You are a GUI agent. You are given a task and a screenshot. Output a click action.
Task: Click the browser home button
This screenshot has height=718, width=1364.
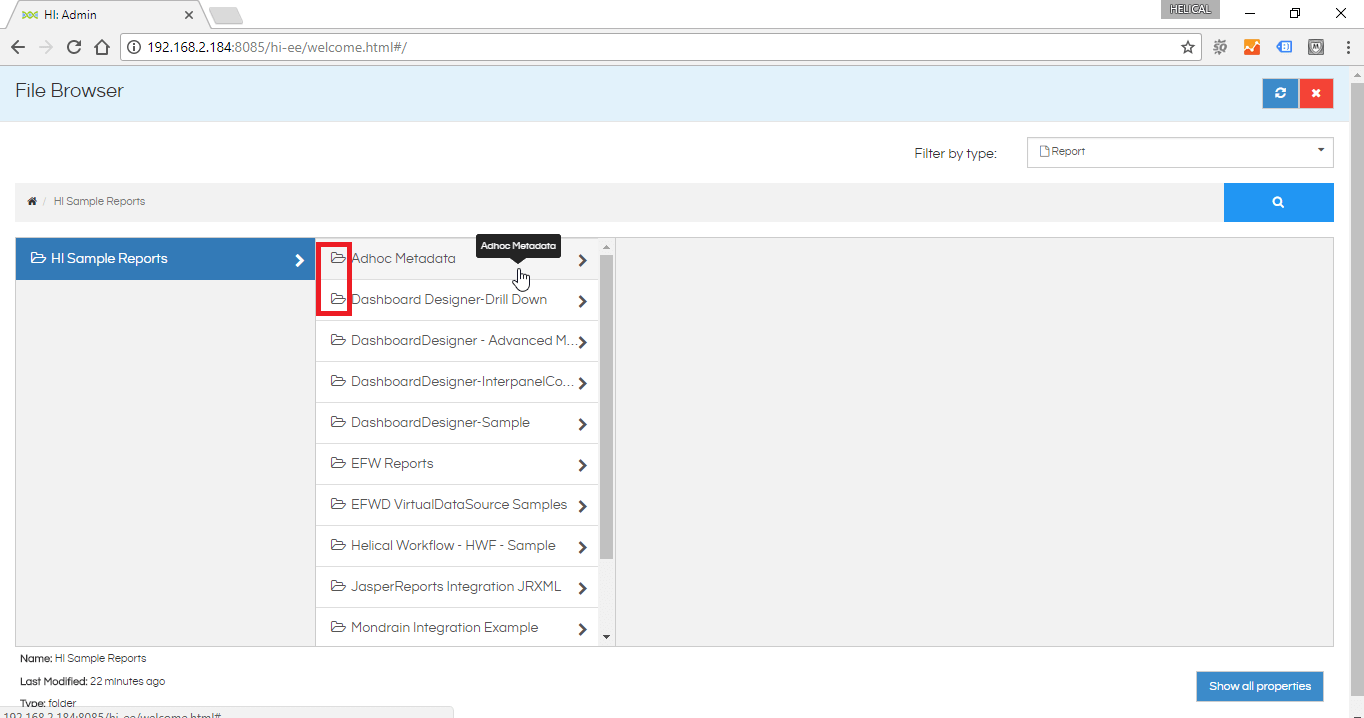pos(102,47)
